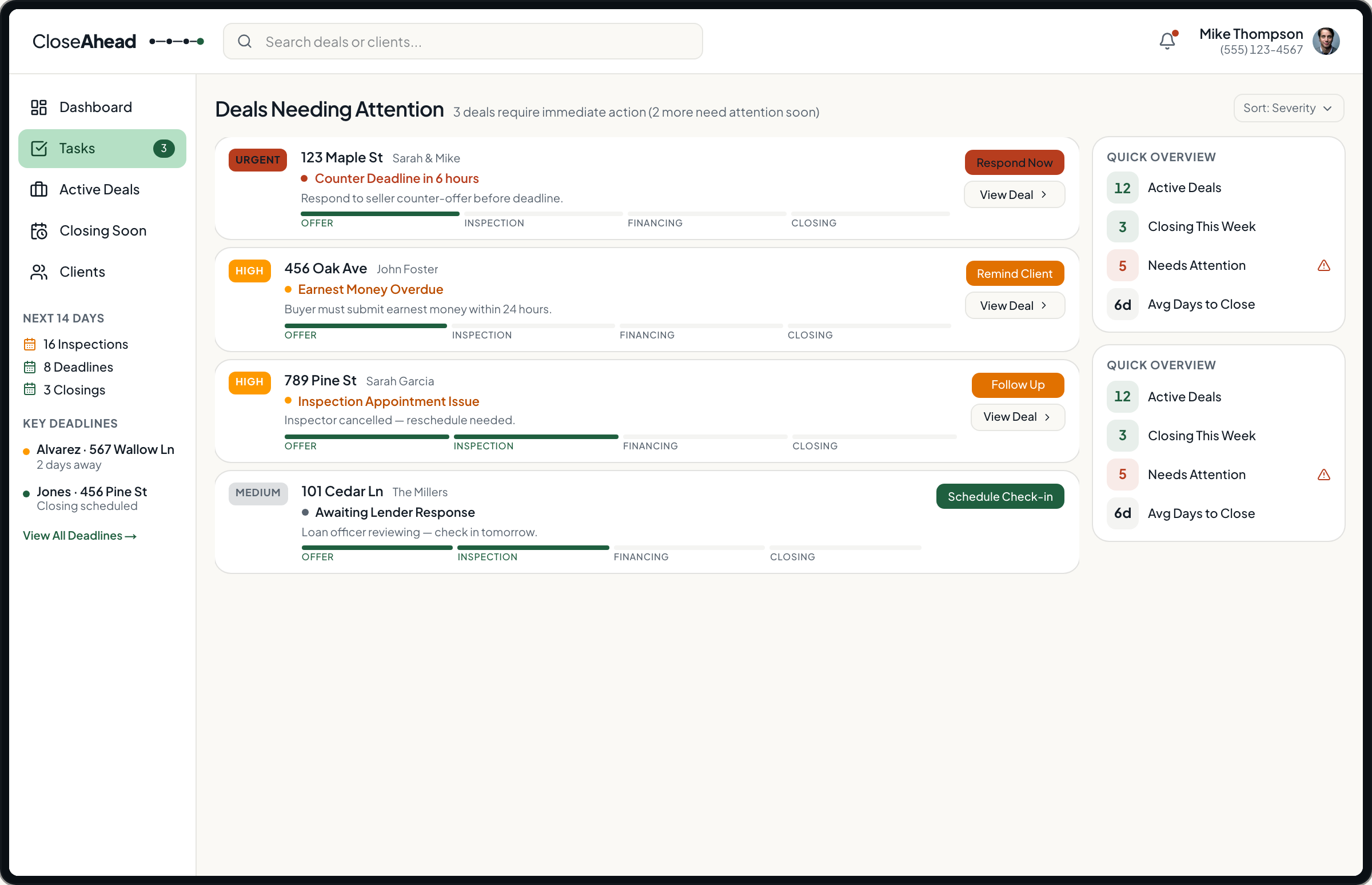Click the Schedule Check-in button

(1000, 496)
